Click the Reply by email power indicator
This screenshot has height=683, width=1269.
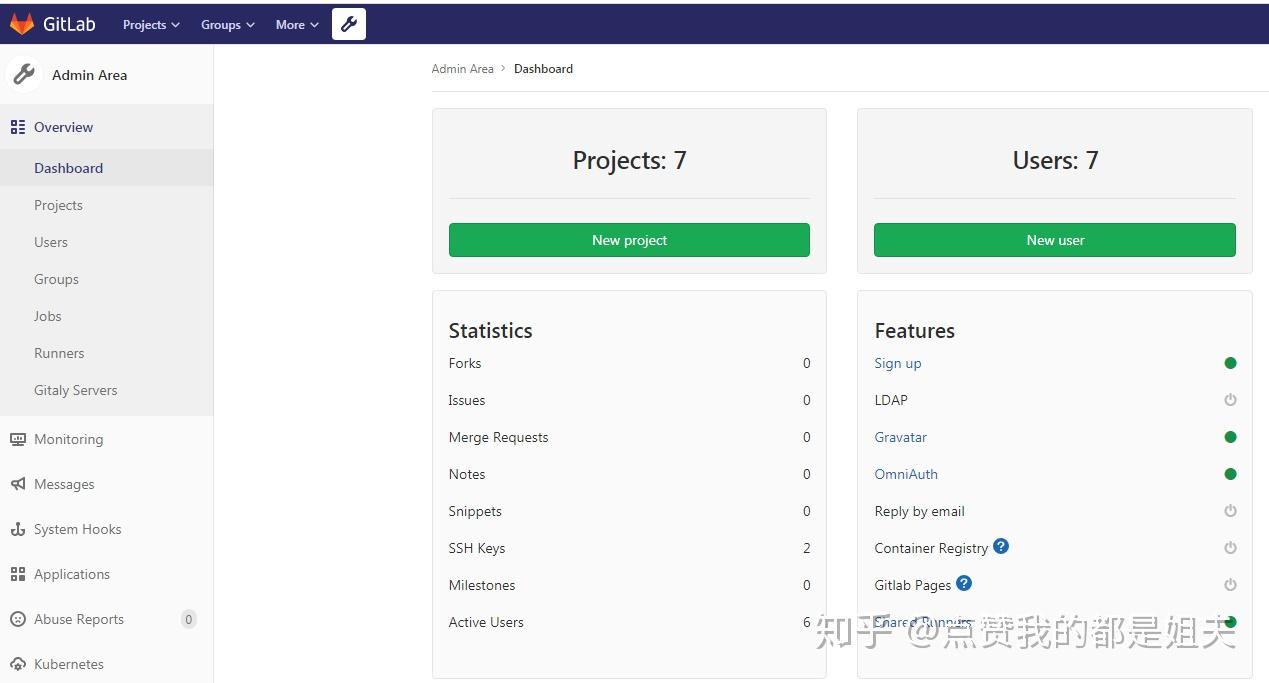pos(1230,511)
